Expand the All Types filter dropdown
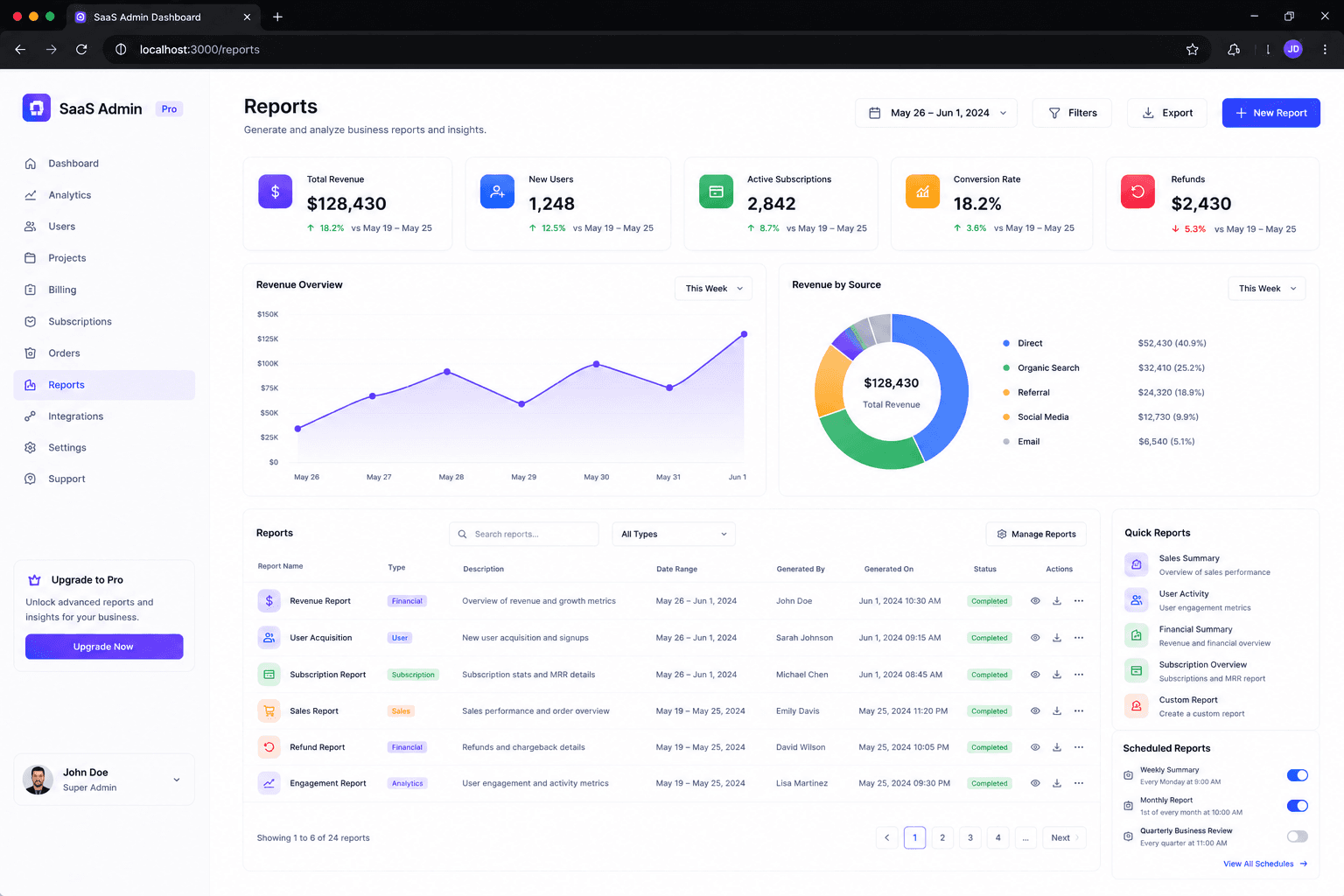The width and height of the screenshot is (1344, 896). [x=674, y=534]
